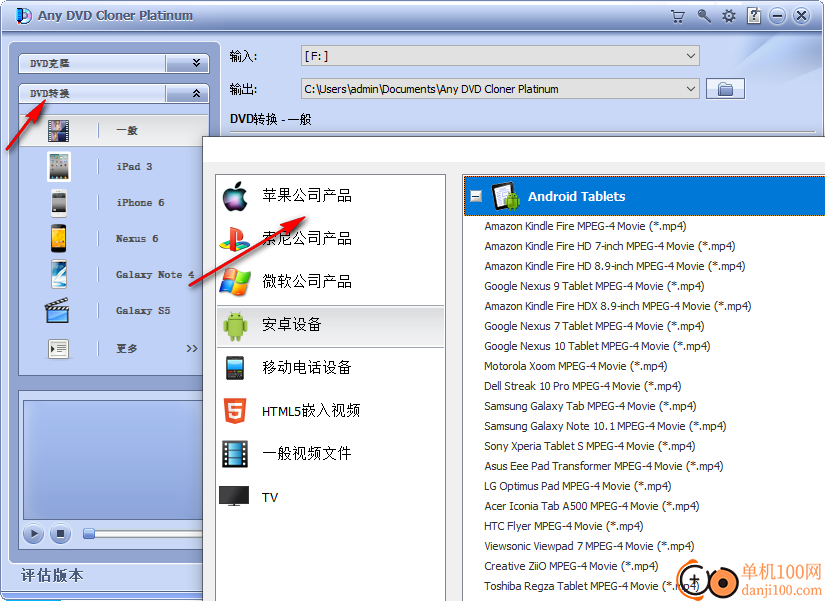Stop the preview playback
Viewport: 825px width, 601px height.
(x=60, y=534)
